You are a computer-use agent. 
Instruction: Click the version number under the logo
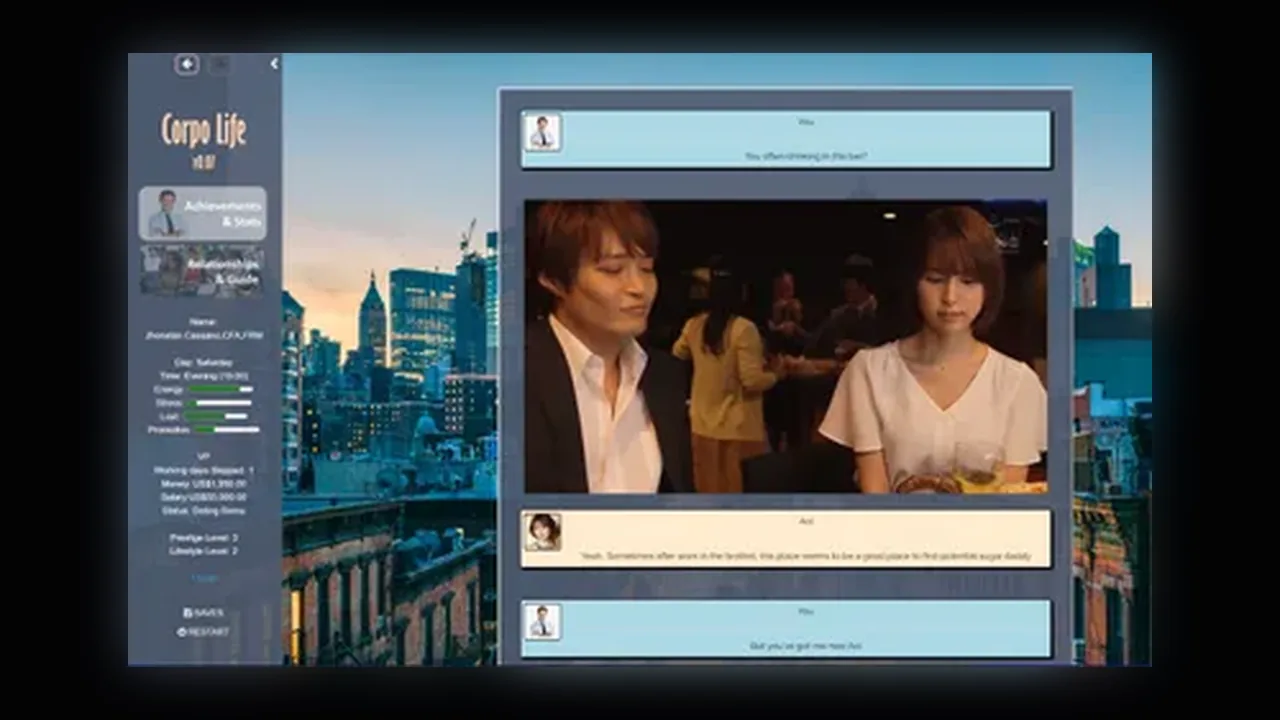(203, 162)
